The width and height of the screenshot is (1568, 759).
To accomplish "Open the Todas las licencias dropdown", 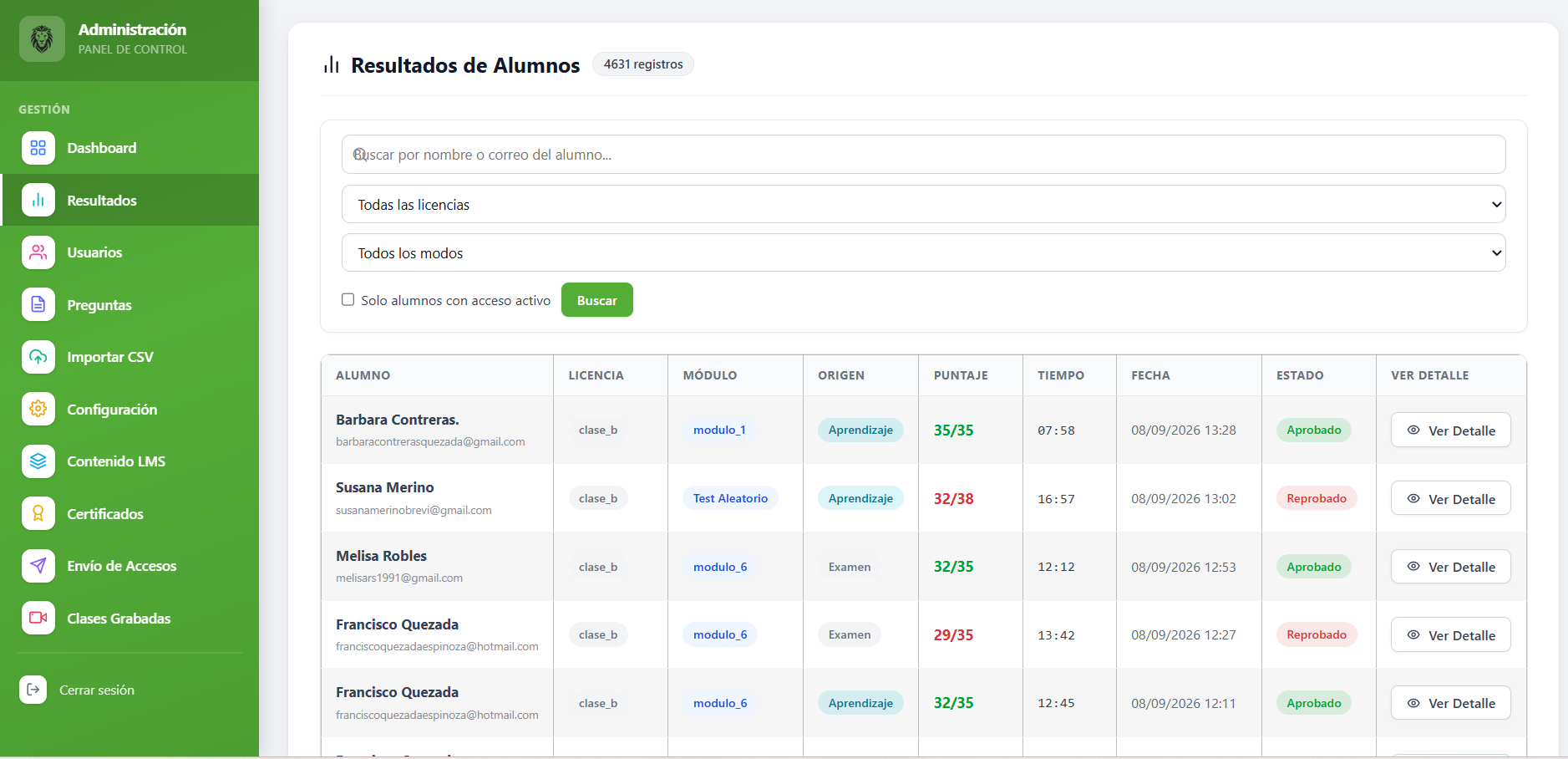I will coord(923,204).
